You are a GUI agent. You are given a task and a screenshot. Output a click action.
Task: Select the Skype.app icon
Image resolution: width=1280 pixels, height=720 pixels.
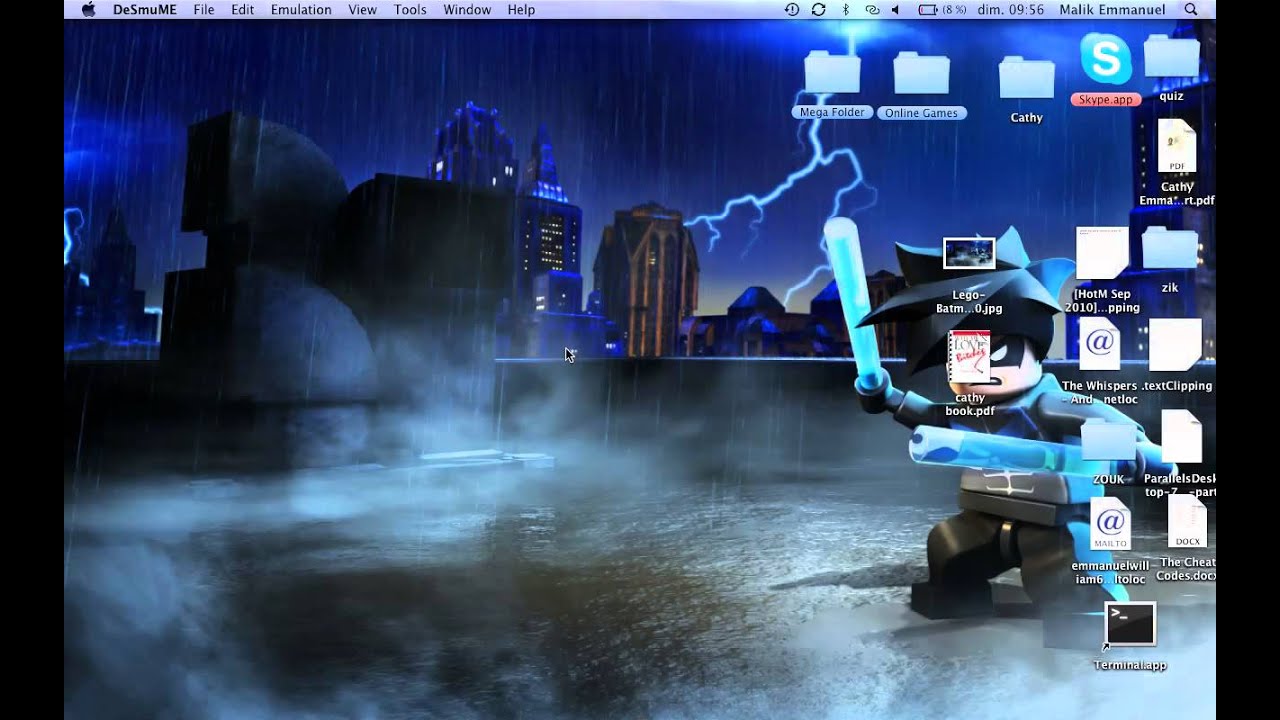[1106, 58]
